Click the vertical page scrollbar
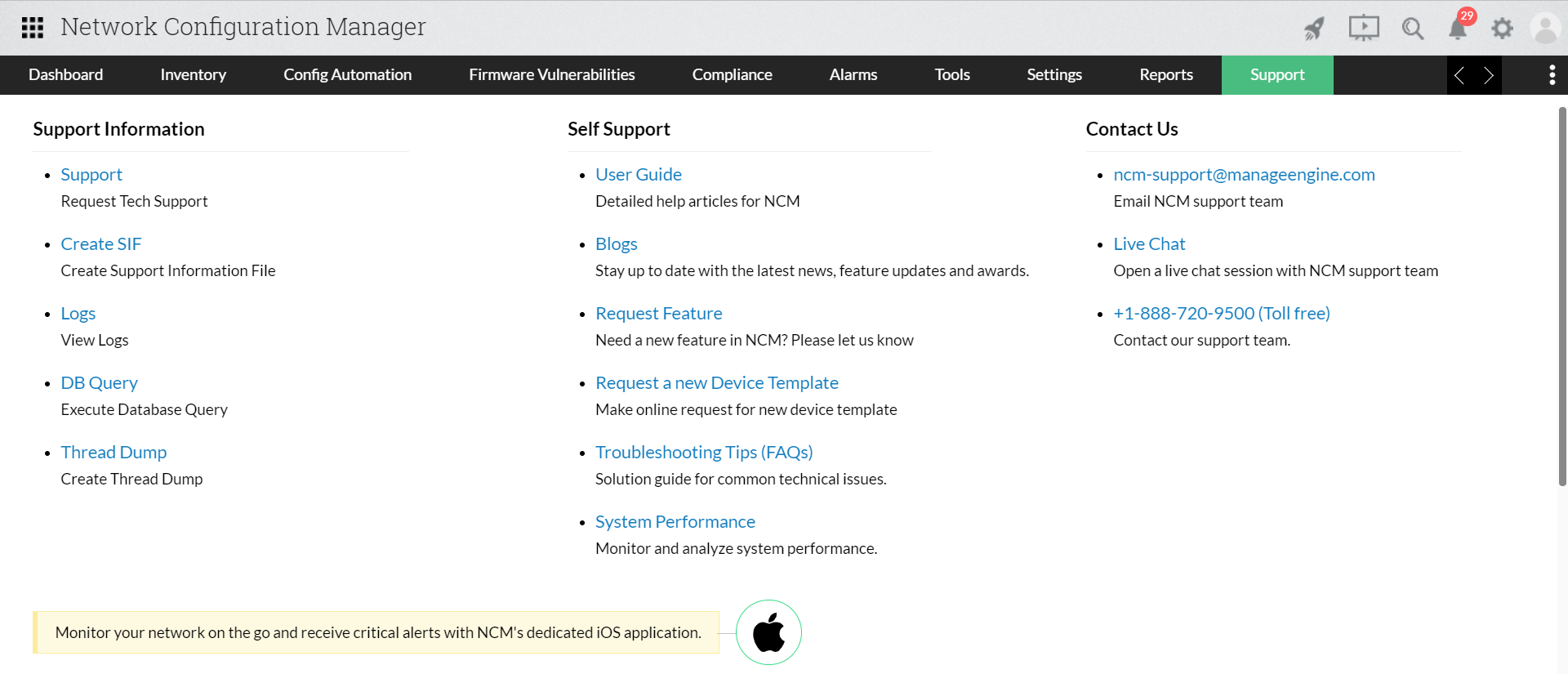 [x=1562, y=294]
